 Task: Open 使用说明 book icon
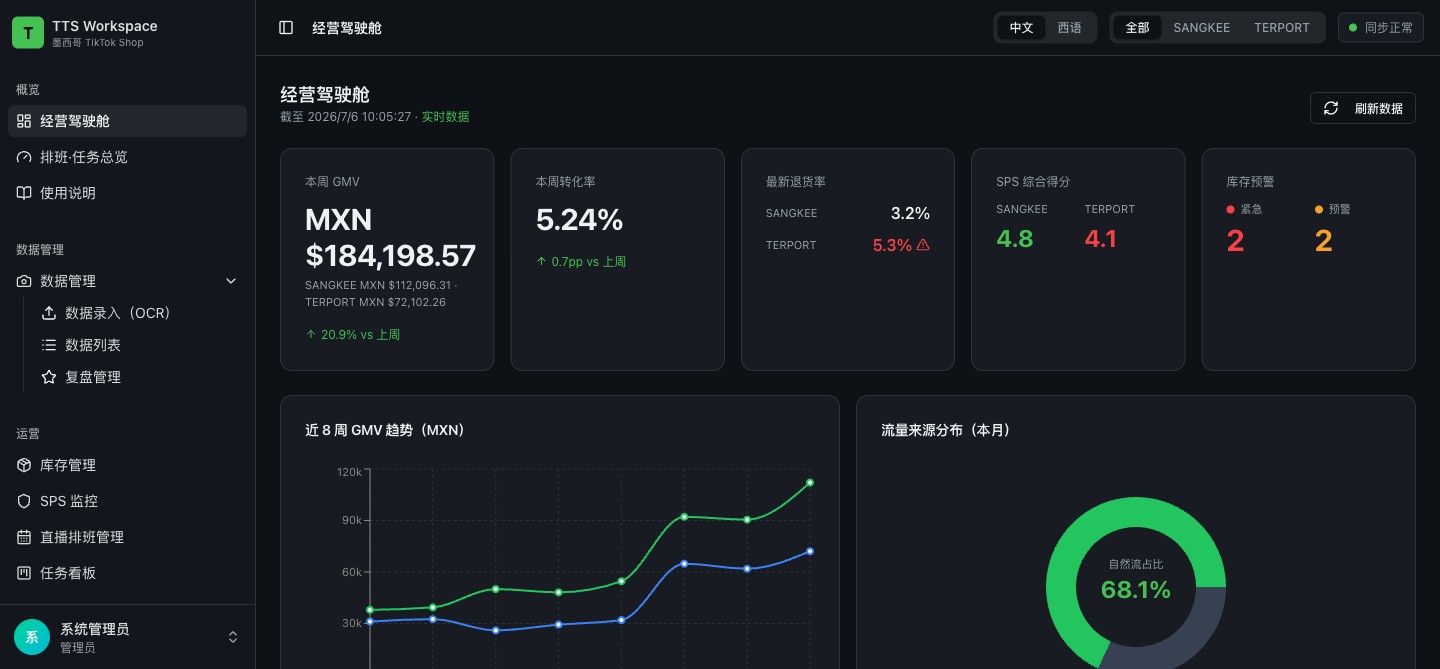(x=24, y=193)
